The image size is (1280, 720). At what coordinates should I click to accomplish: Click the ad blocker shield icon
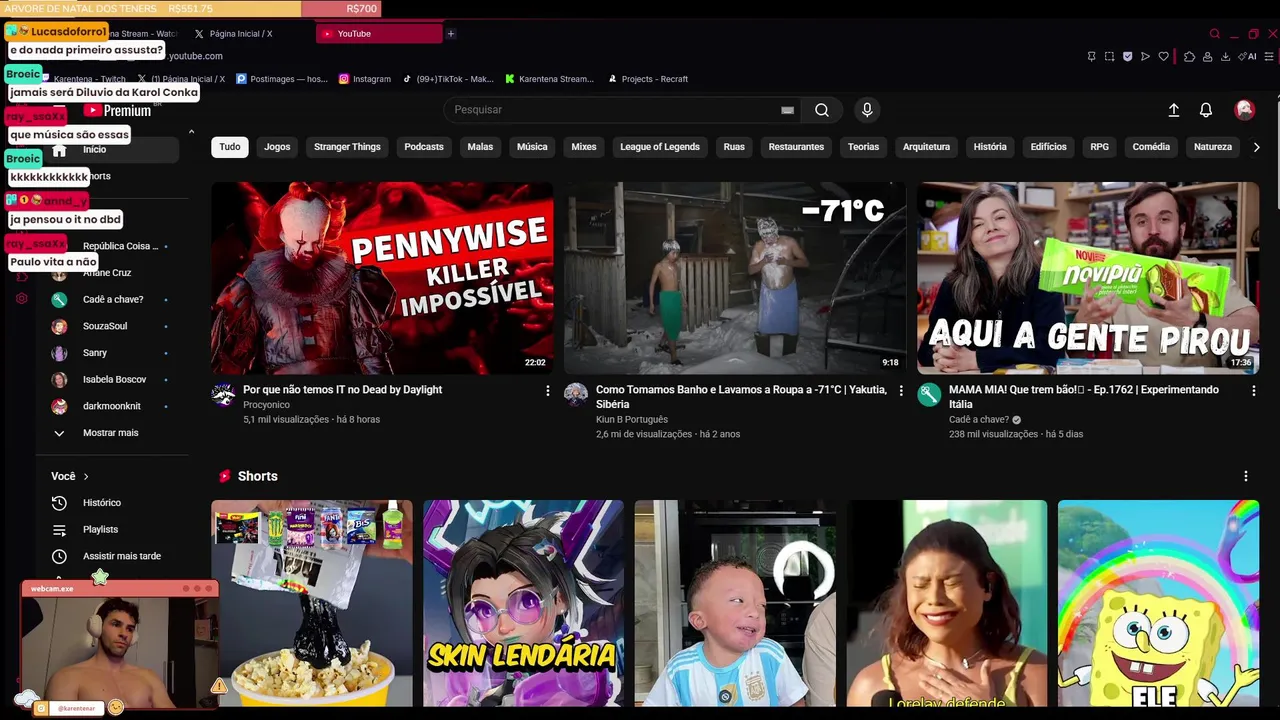(x=1127, y=57)
